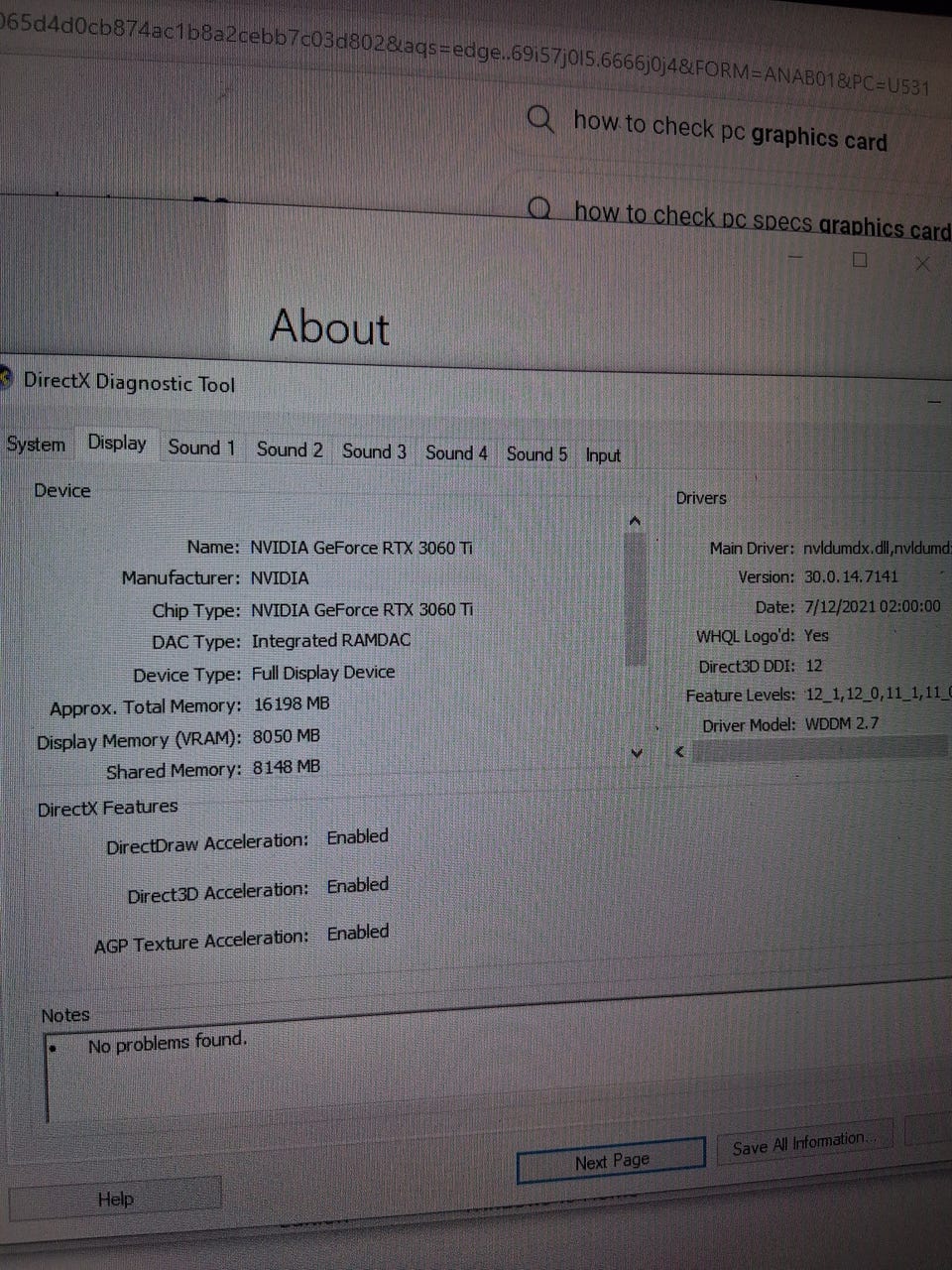Click Save All Information button
This screenshot has height=1270, width=952.
[x=803, y=1144]
